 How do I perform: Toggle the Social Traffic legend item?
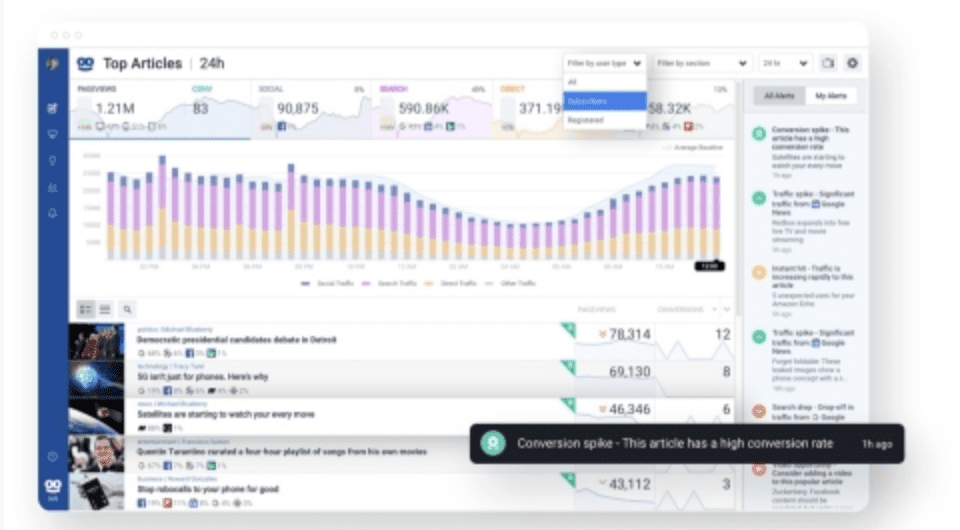coord(326,283)
